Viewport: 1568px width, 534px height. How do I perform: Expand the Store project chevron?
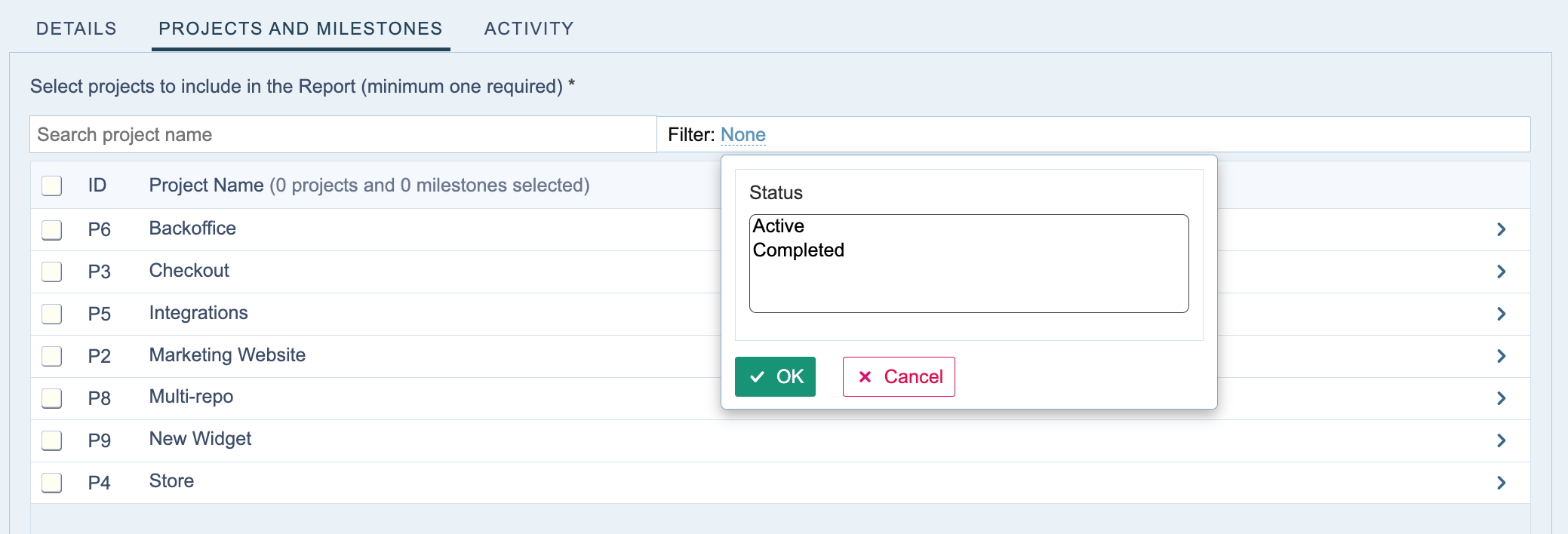pyautogui.click(x=1501, y=483)
